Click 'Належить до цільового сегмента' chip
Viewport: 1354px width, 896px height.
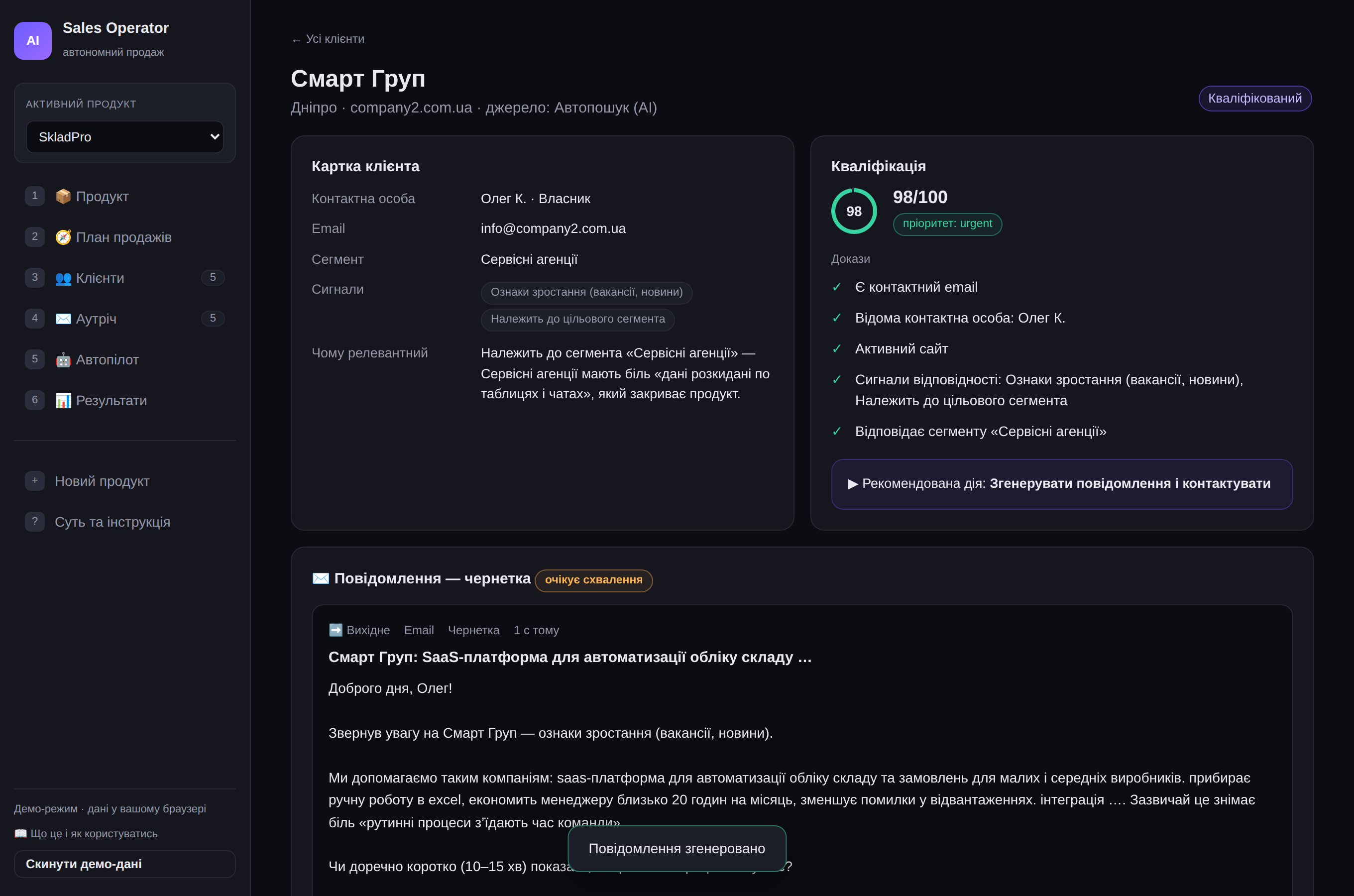click(x=577, y=320)
